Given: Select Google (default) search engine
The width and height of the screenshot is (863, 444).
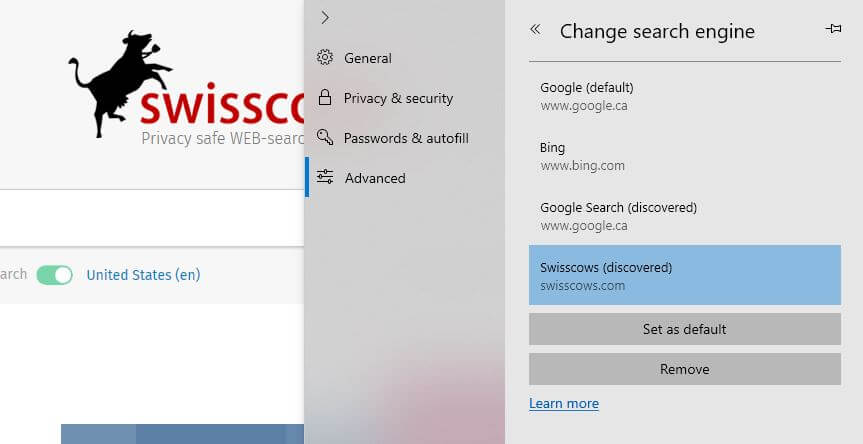Looking at the screenshot, I should click(x=685, y=96).
